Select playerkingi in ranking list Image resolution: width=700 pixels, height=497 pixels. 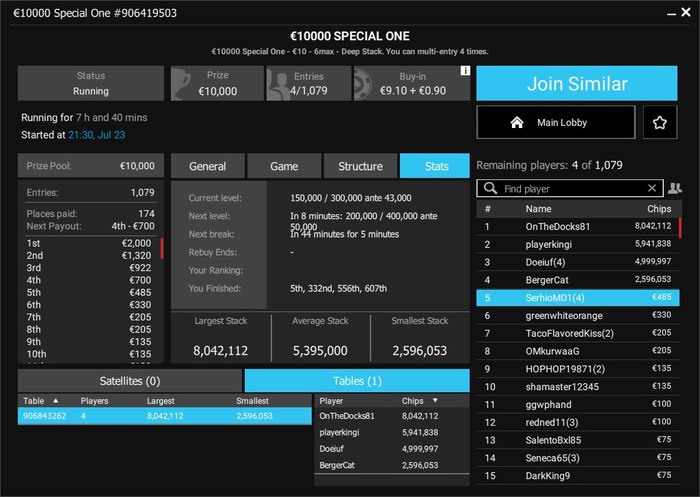578,244
